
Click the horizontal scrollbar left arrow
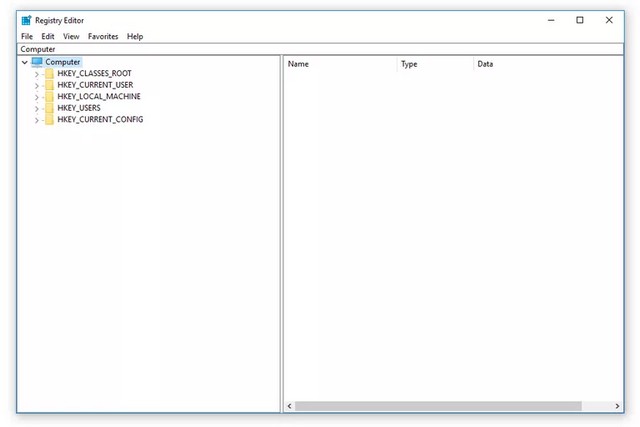tap(289, 406)
